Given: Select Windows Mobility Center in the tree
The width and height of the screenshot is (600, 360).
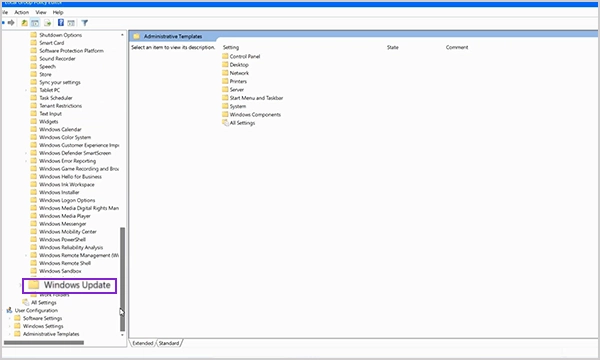Looking at the screenshot, I should 68,232.
